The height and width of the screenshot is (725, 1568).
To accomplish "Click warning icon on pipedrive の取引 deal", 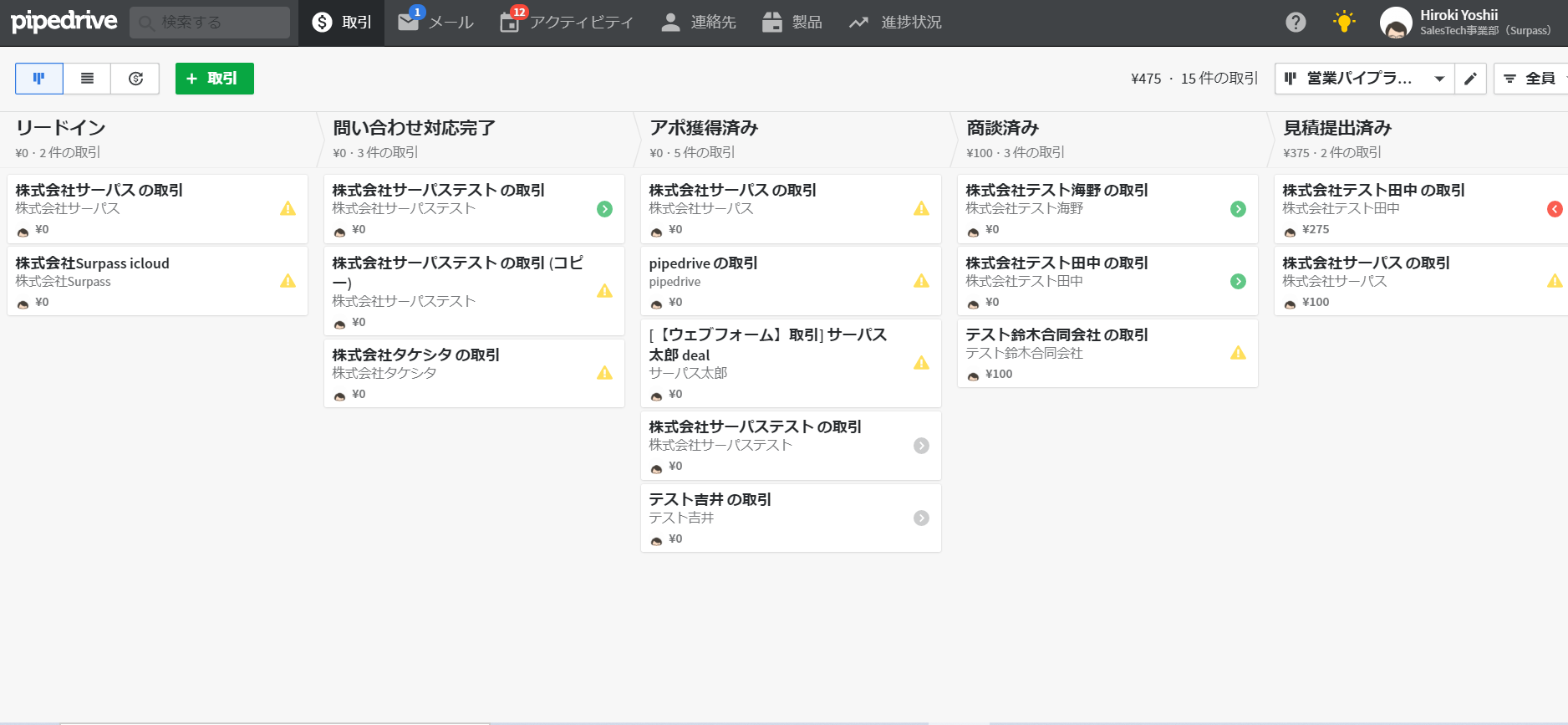I will [921, 281].
